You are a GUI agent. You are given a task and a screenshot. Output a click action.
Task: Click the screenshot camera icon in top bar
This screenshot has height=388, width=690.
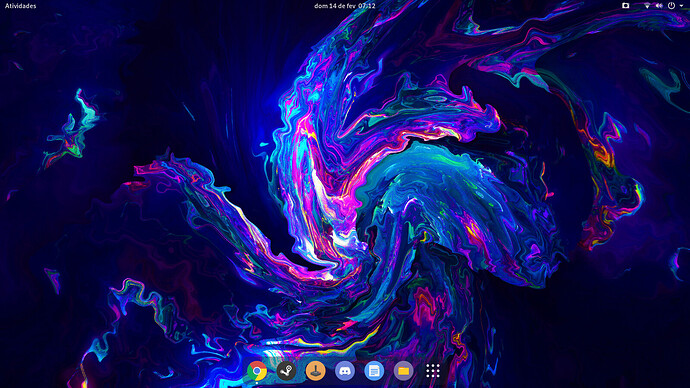625,6
